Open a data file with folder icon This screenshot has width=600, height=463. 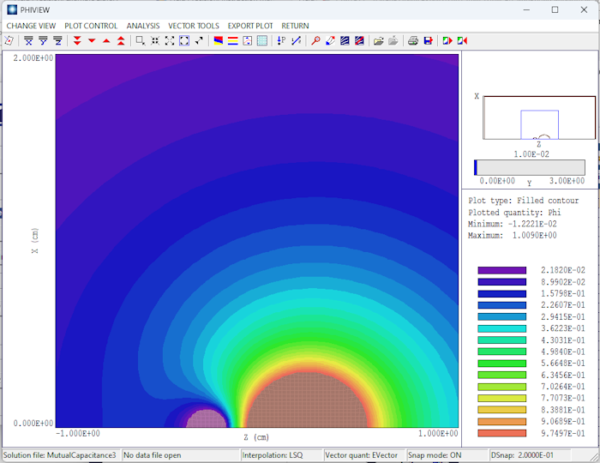[x=378, y=41]
